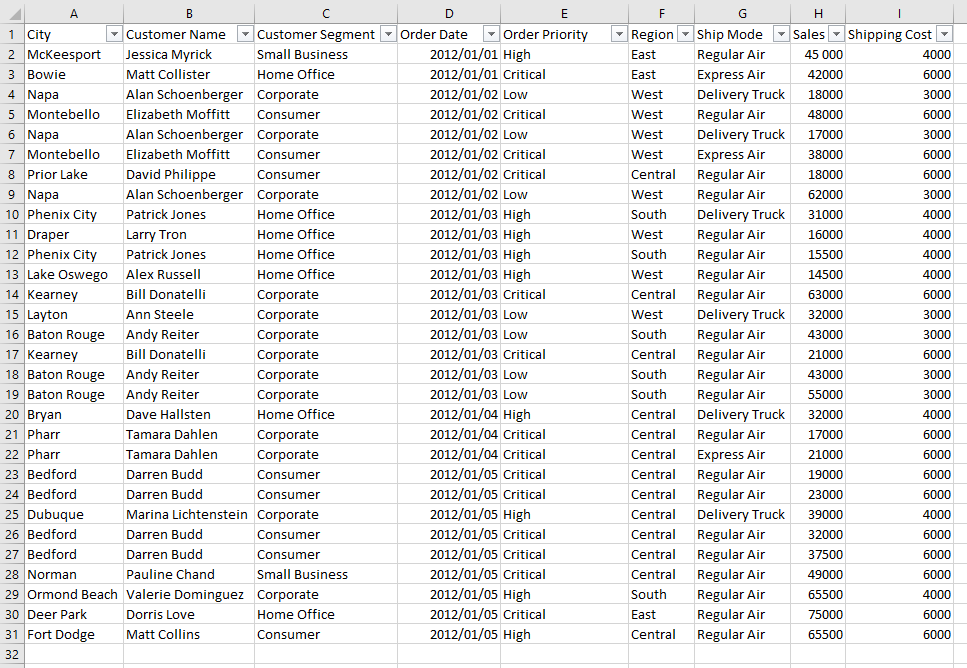Select row 31 header
967x668 pixels.
click(12, 635)
